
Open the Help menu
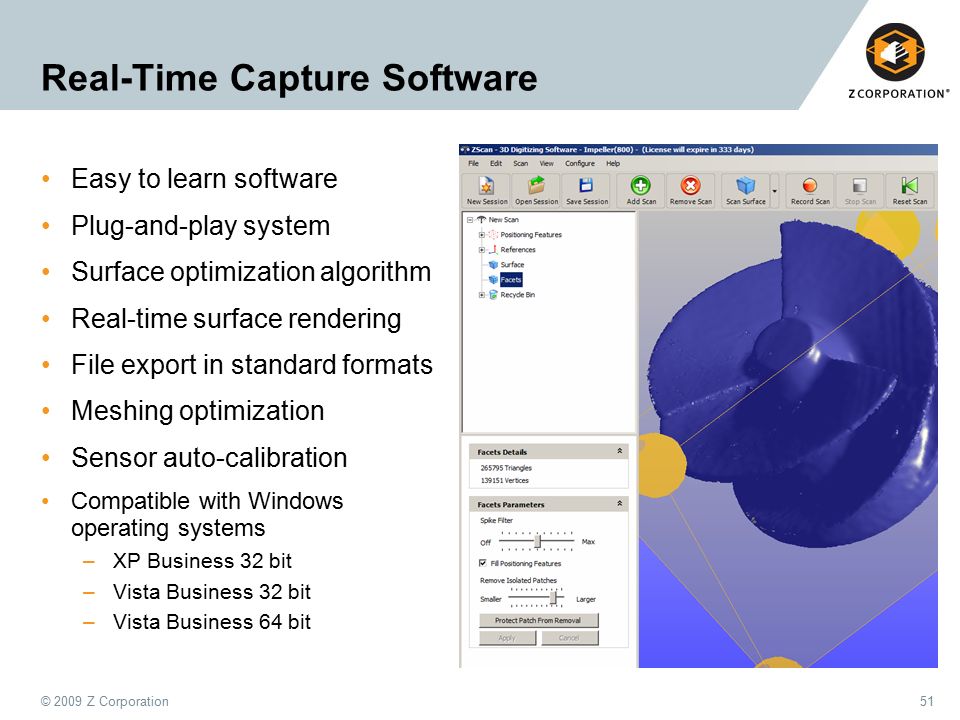[613, 163]
